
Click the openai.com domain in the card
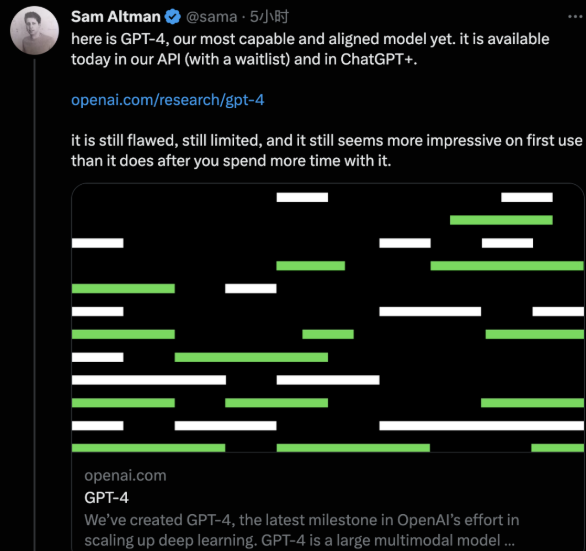coord(125,475)
